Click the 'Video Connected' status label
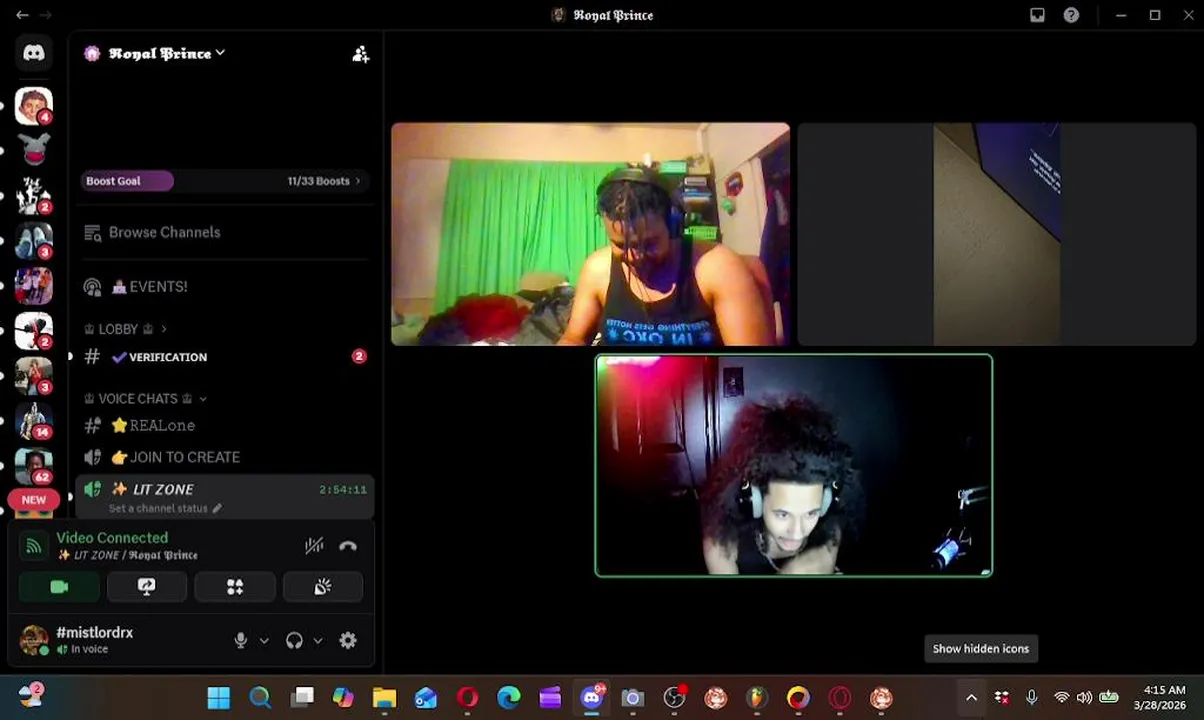 pos(112,538)
